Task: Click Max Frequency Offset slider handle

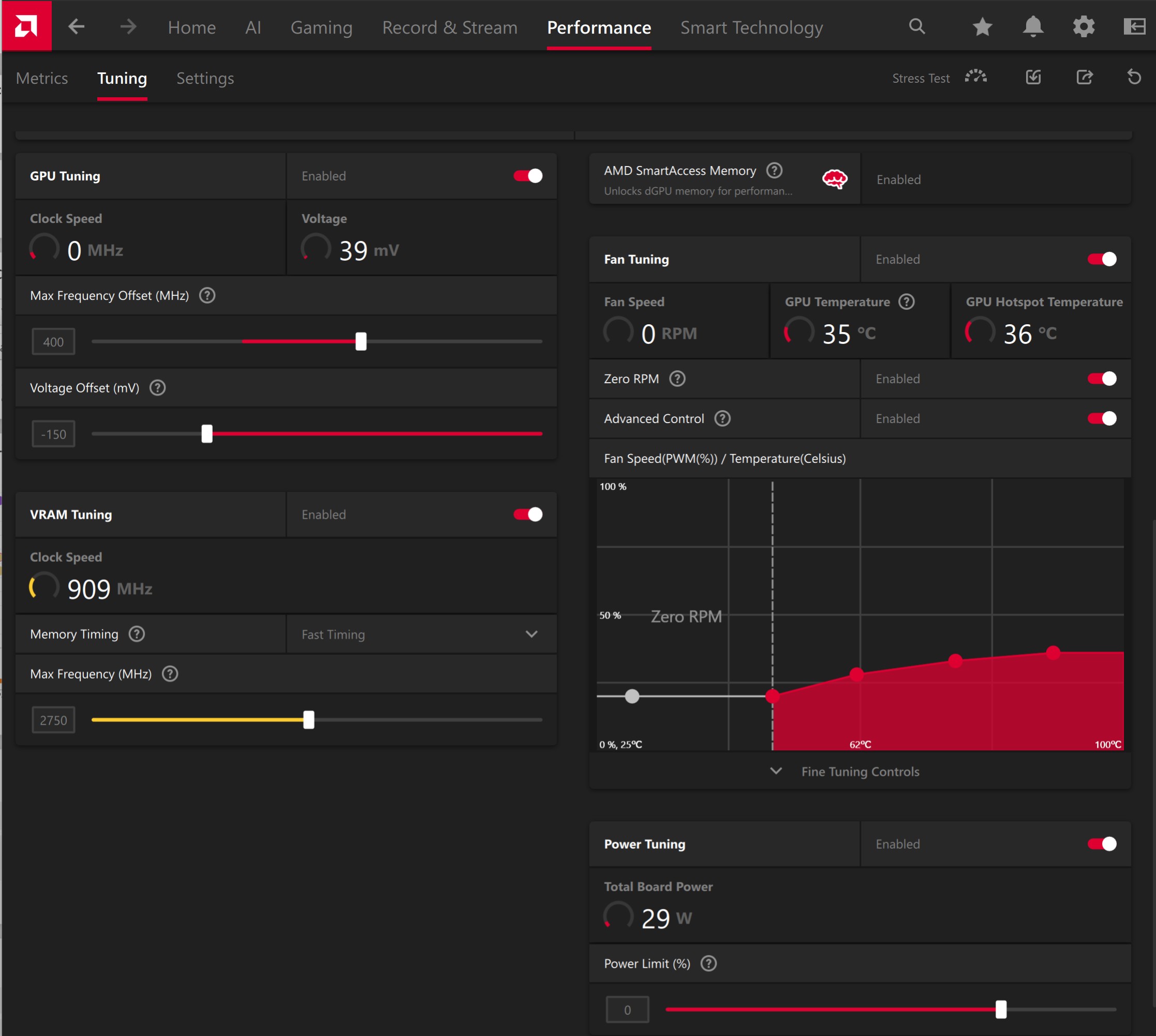Action: (x=361, y=341)
